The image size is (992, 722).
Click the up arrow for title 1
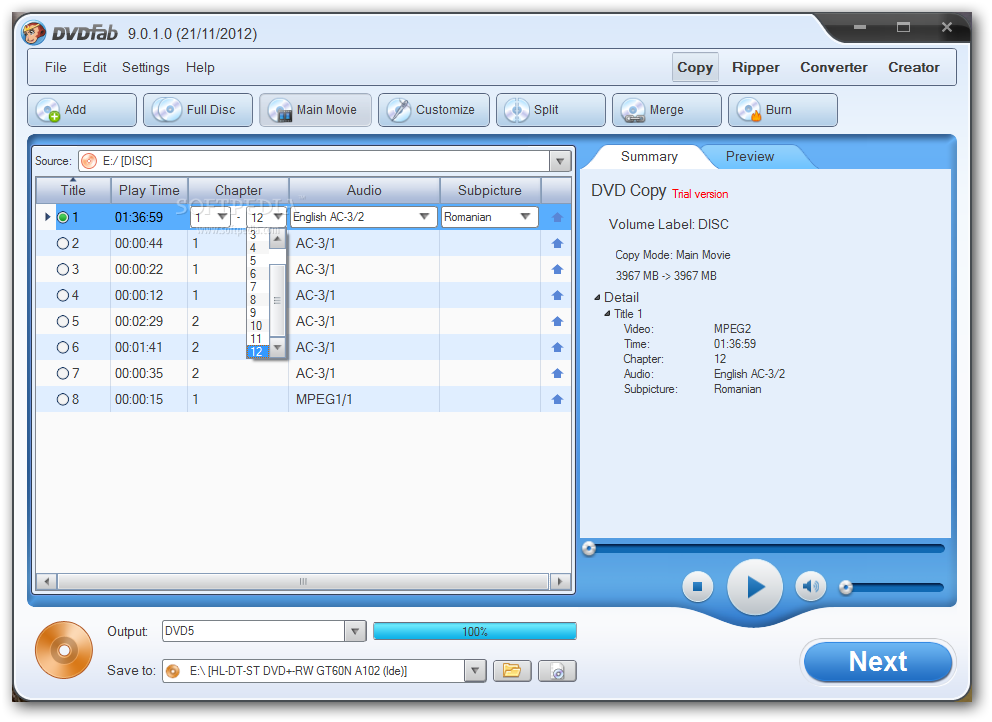pos(557,218)
